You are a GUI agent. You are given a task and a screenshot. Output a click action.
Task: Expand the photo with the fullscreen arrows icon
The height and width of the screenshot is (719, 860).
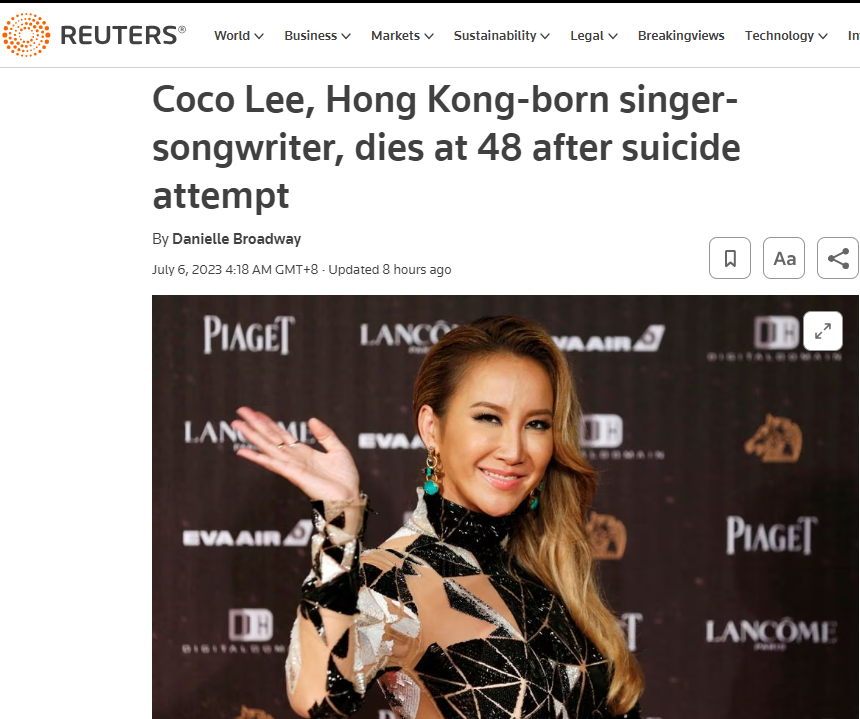[x=823, y=331]
